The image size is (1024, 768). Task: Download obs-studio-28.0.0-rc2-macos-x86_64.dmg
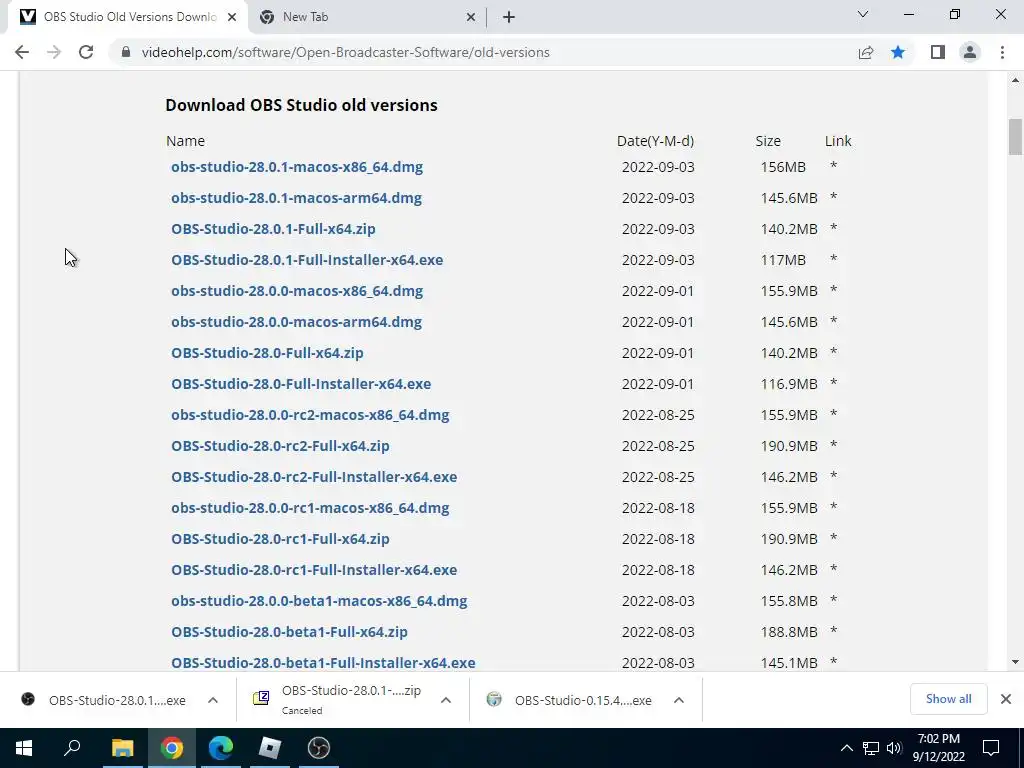pos(310,415)
